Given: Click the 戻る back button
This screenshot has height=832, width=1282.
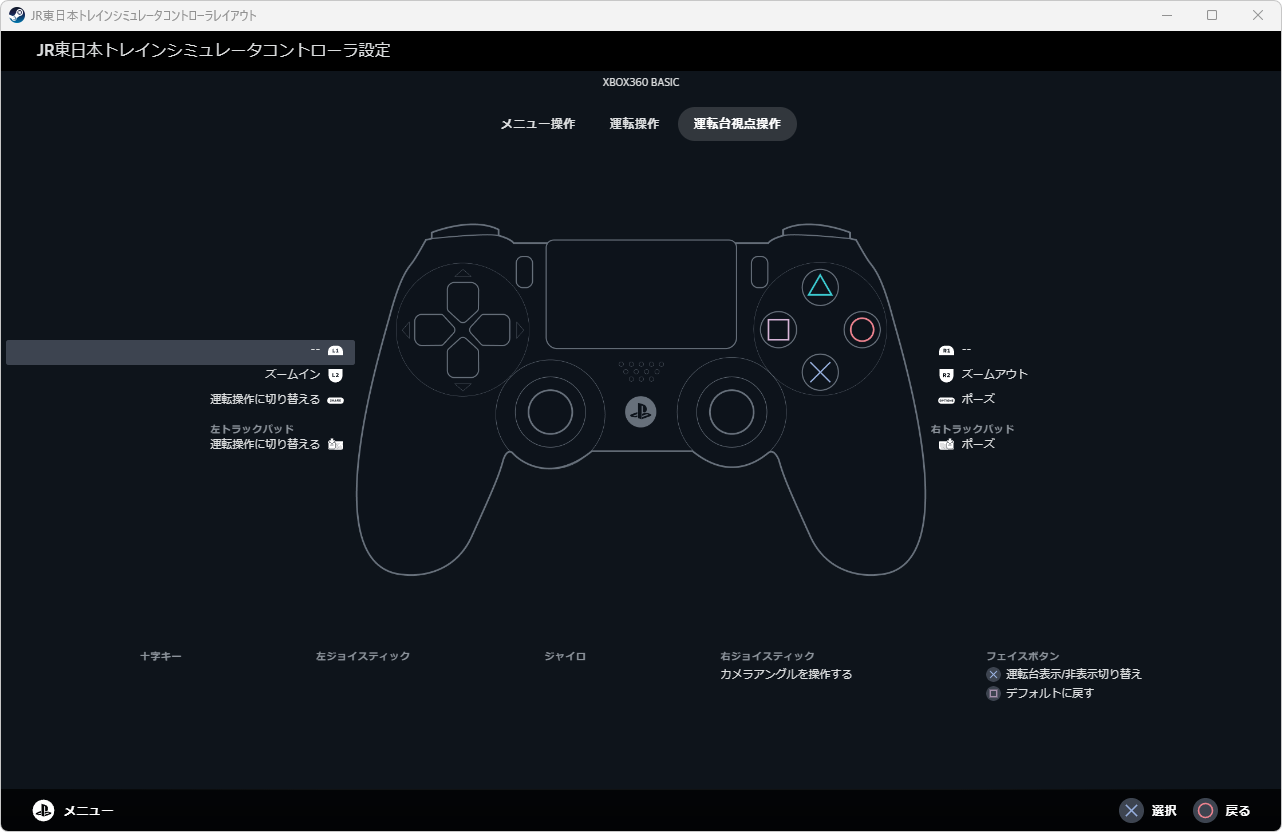Looking at the screenshot, I should (x=1223, y=811).
